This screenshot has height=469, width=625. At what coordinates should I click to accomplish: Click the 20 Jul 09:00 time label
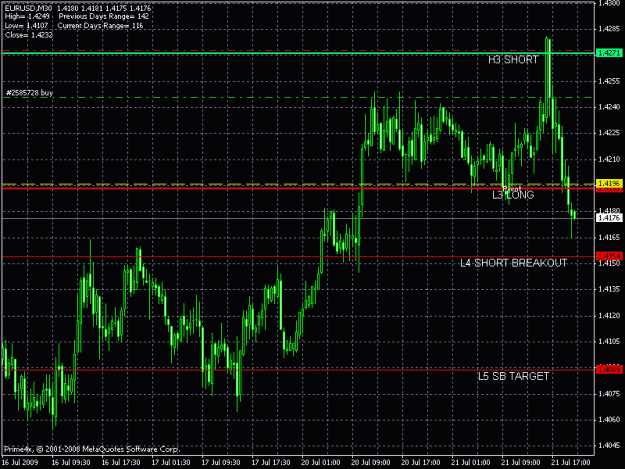371,463
